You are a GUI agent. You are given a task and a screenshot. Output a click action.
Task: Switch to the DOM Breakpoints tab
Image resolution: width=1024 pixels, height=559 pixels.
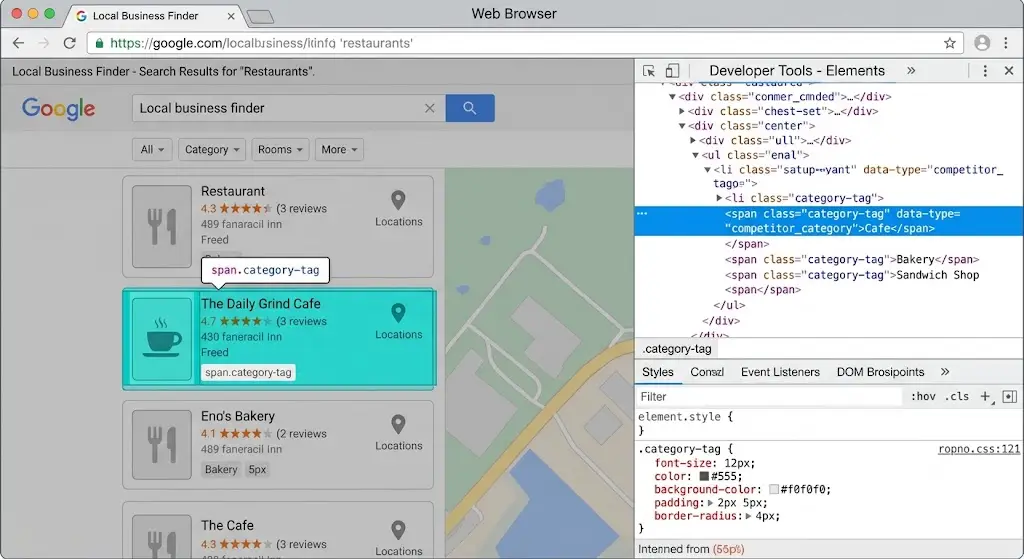point(880,372)
